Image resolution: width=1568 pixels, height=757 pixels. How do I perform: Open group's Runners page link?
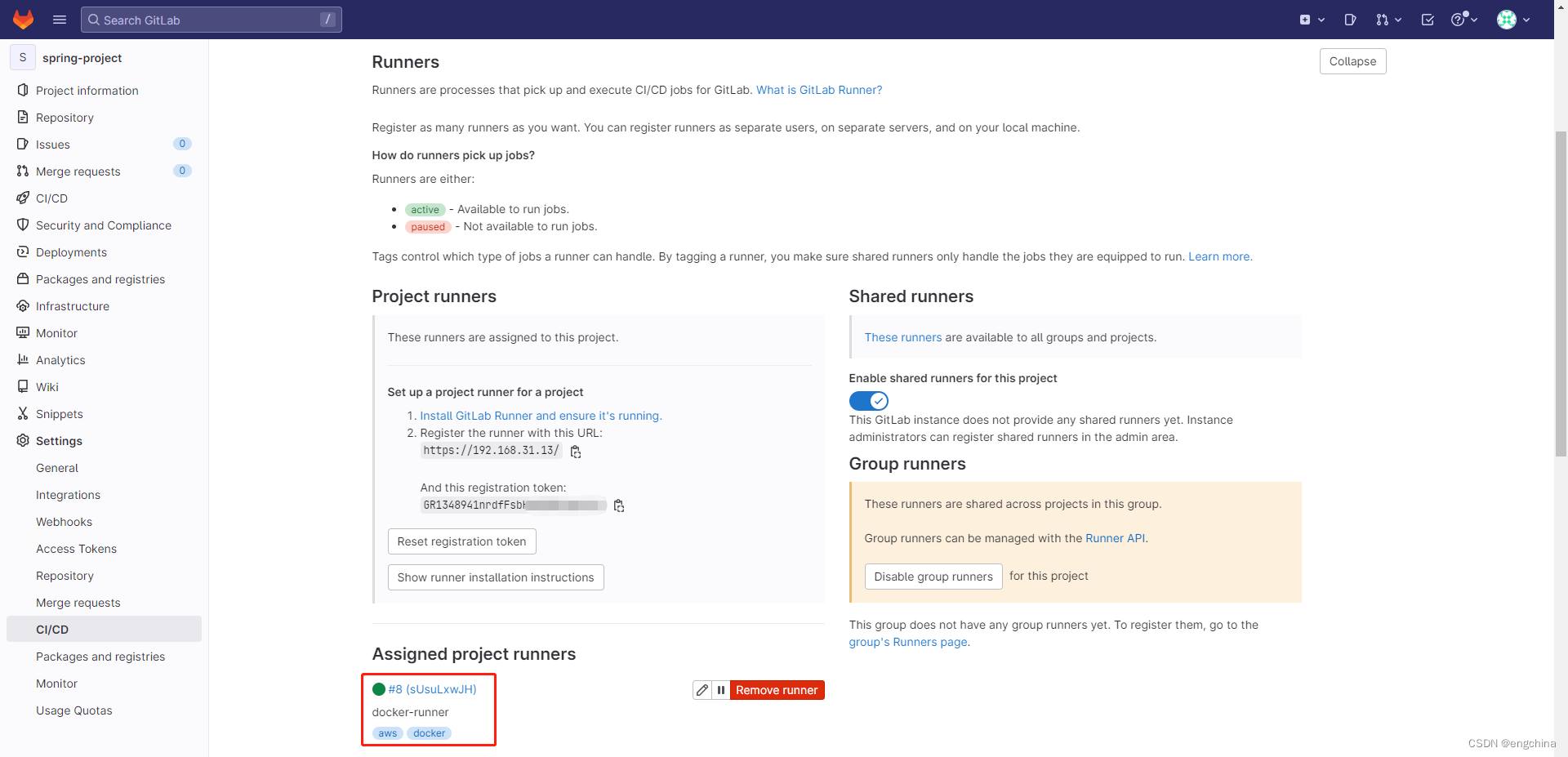pyautogui.click(x=908, y=642)
